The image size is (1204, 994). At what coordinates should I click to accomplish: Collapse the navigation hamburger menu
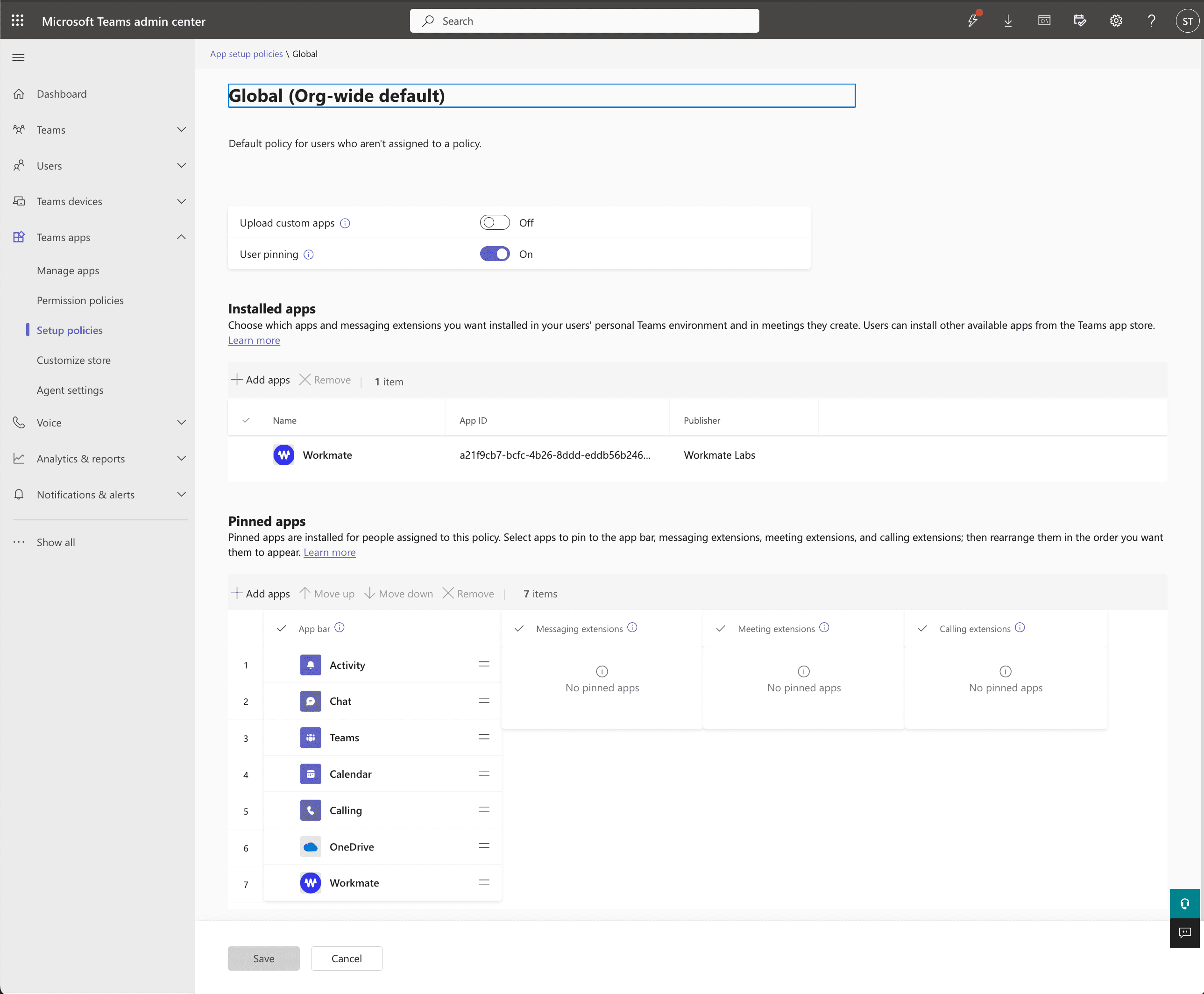[x=18, y=57]
